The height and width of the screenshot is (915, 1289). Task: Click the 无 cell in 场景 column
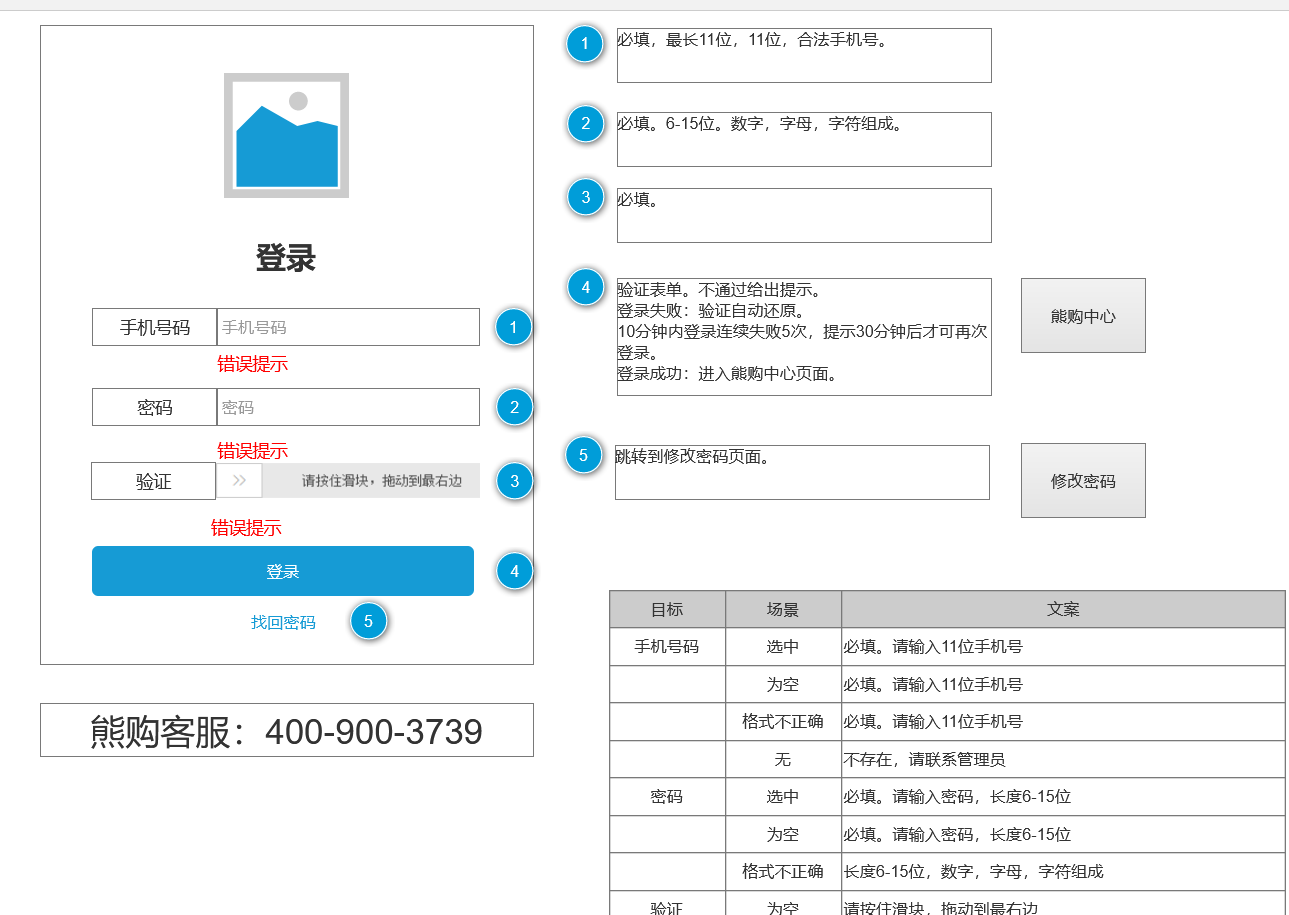pyautogui.click(x=783, y=759)
